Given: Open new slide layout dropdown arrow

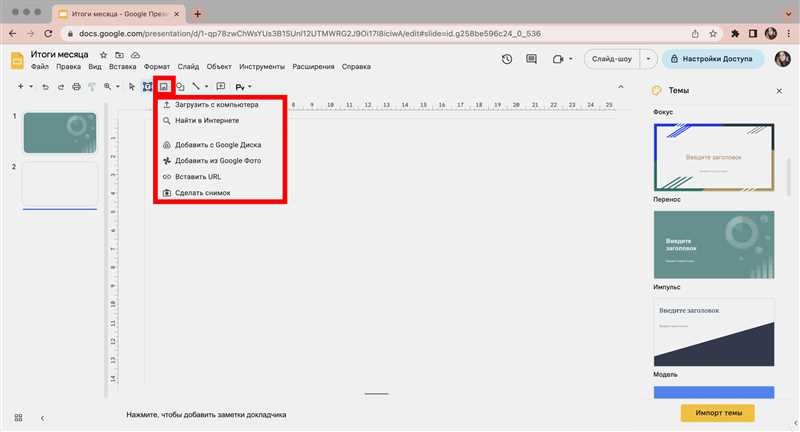Looking at the screenshot, I should [x=31, y=87].
